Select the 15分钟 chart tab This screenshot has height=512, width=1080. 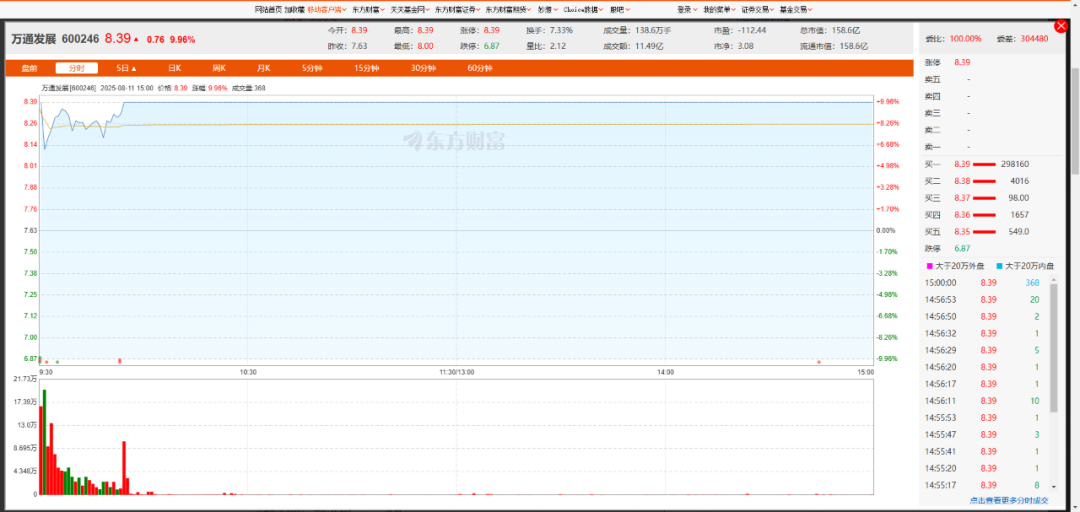pos(365,68)
